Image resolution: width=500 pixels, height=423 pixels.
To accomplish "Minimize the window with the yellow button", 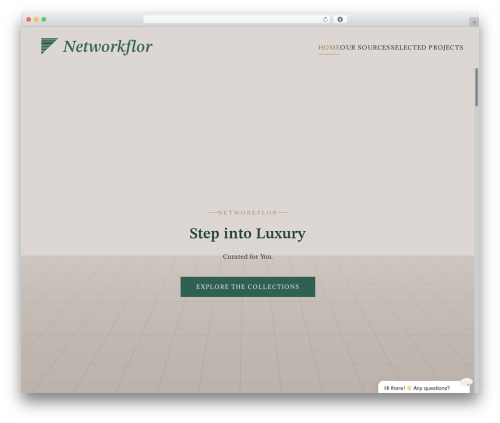I will pyautogui.click(x=36, y=19).
